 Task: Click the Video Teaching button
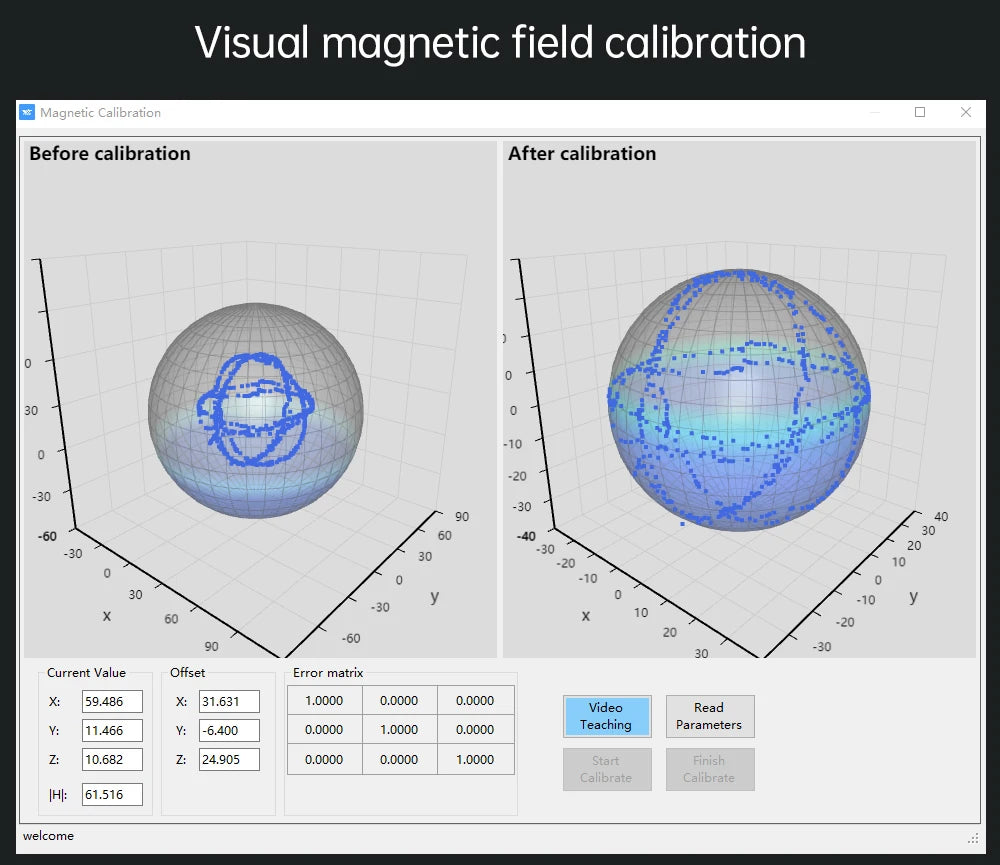(607, 716)
